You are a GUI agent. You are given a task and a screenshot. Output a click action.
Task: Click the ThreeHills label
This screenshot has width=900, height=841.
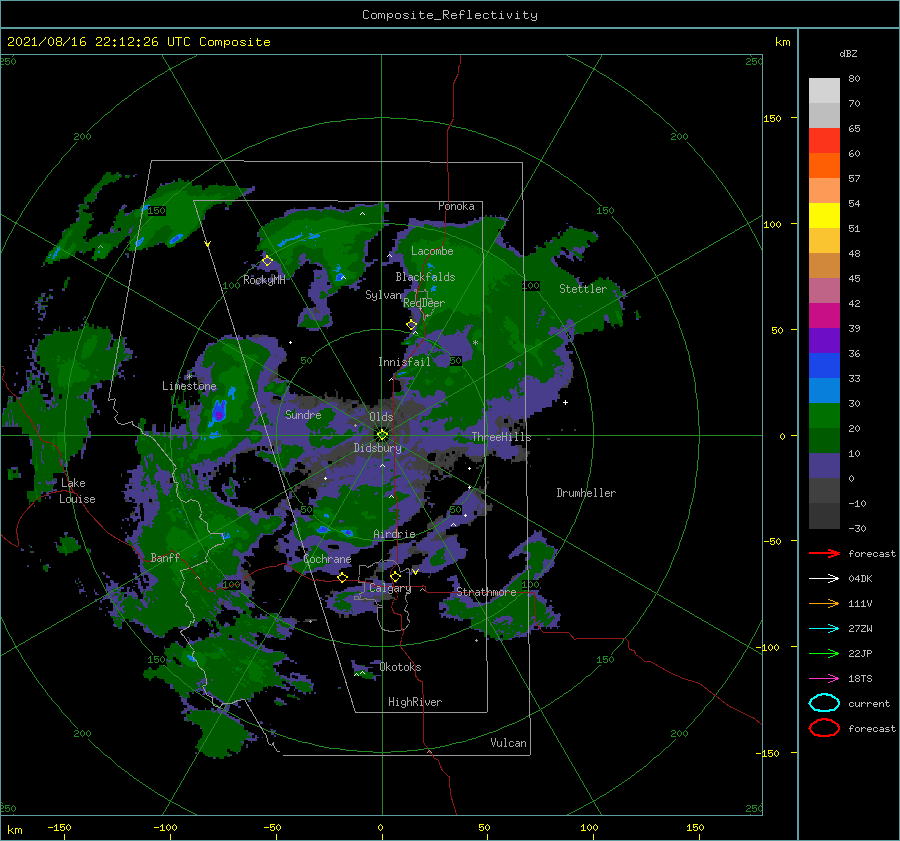tap(502, 437)
